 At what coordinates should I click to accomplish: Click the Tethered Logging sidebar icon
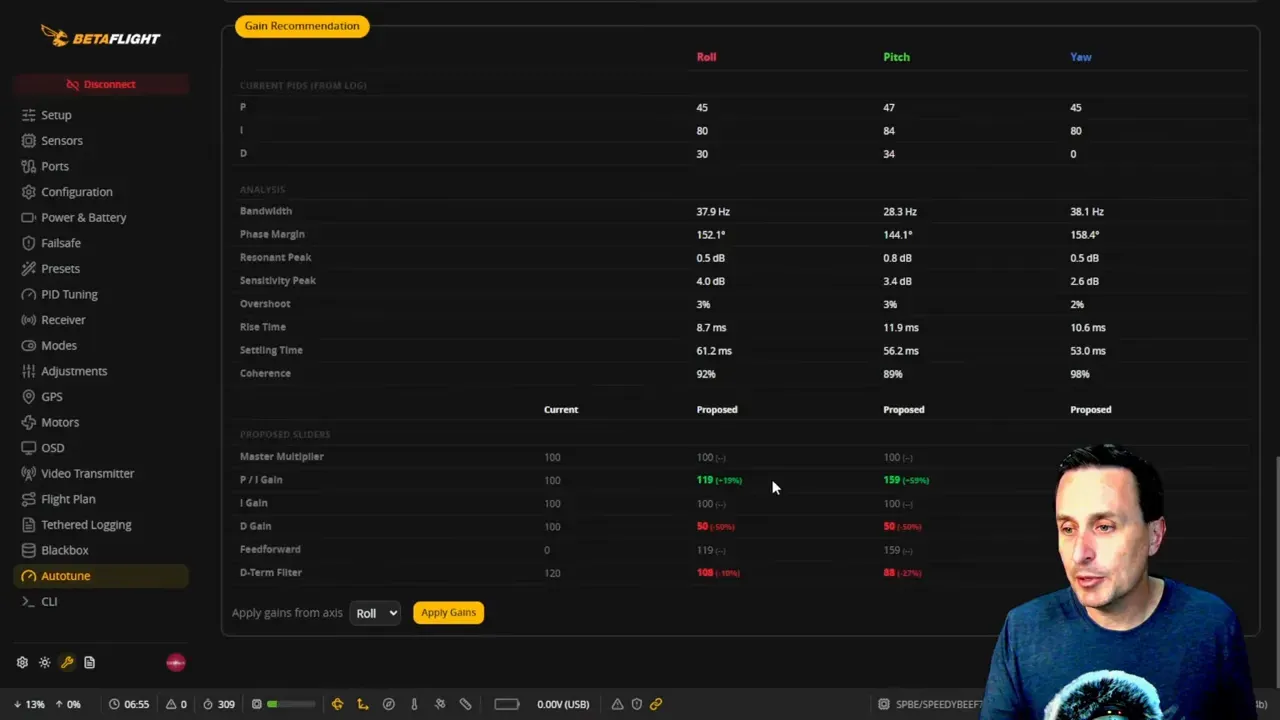tap(29, 525)
